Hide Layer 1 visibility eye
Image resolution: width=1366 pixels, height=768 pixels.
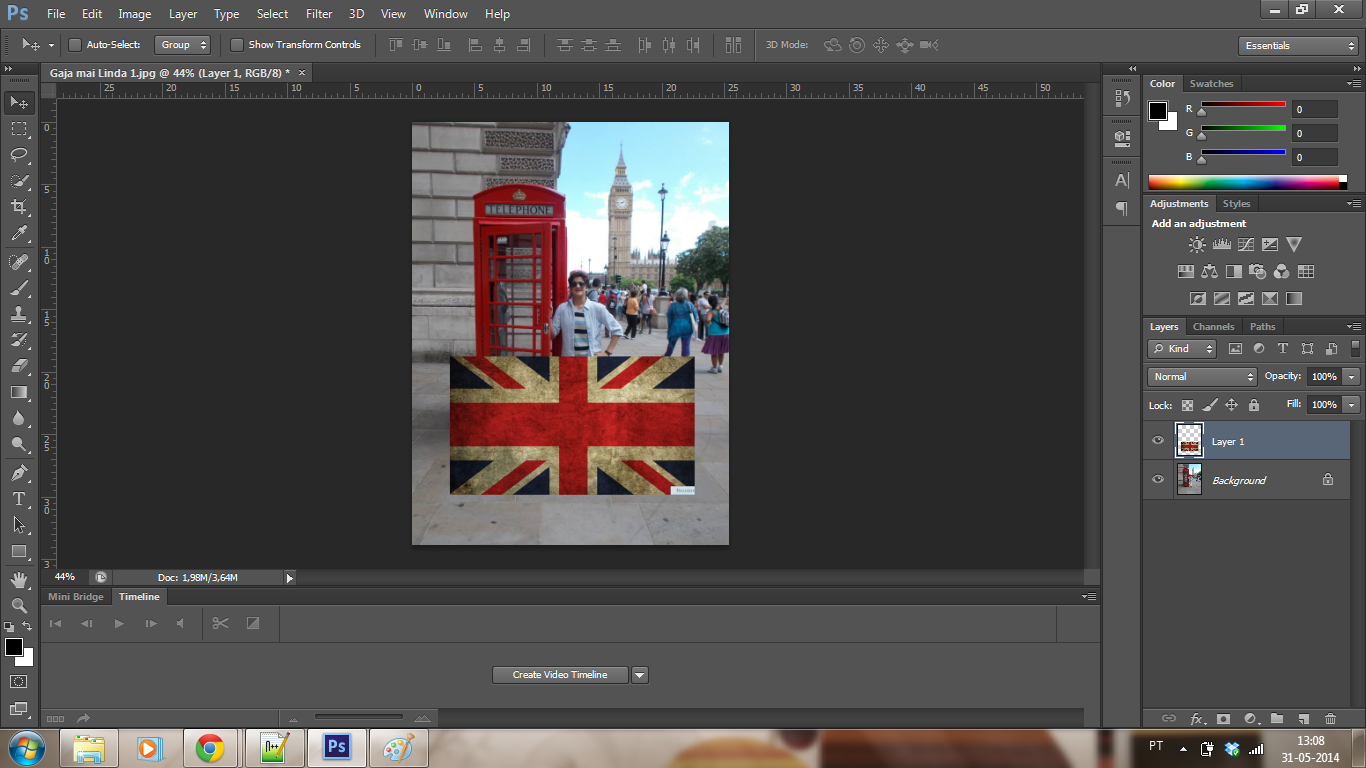(x=1158, y=441)
